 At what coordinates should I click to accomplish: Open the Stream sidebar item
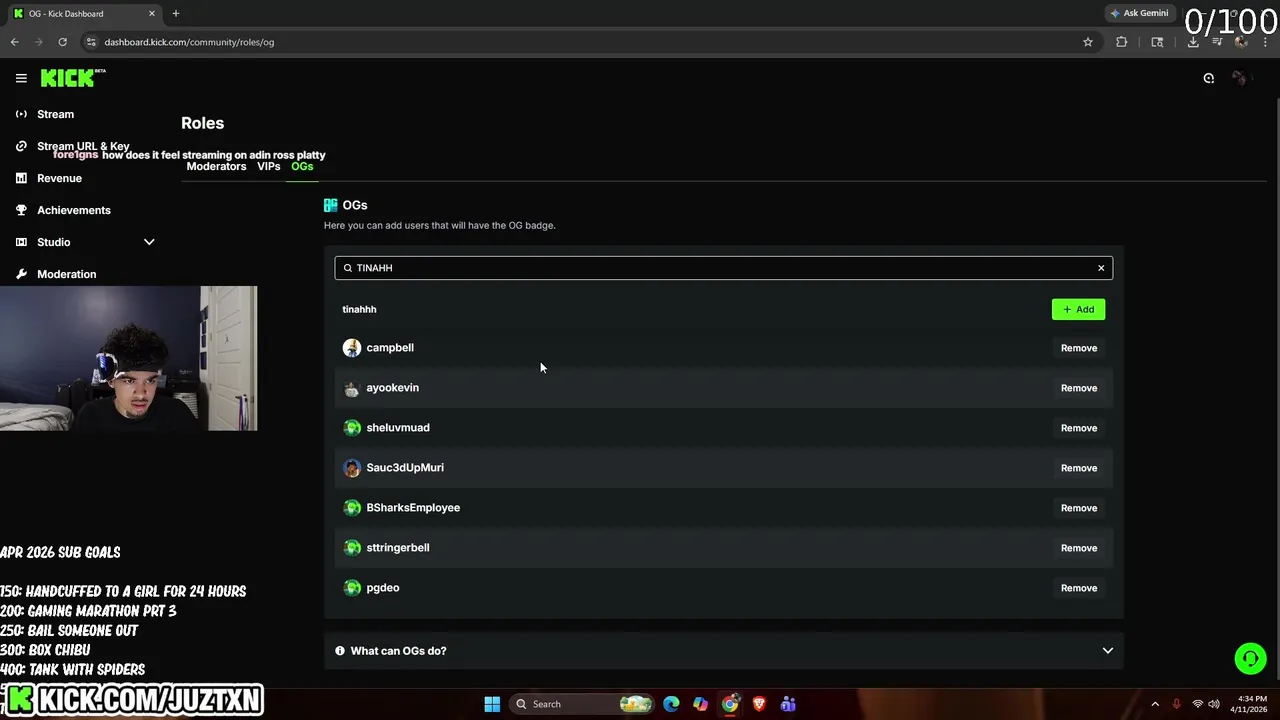coord(55,114)
